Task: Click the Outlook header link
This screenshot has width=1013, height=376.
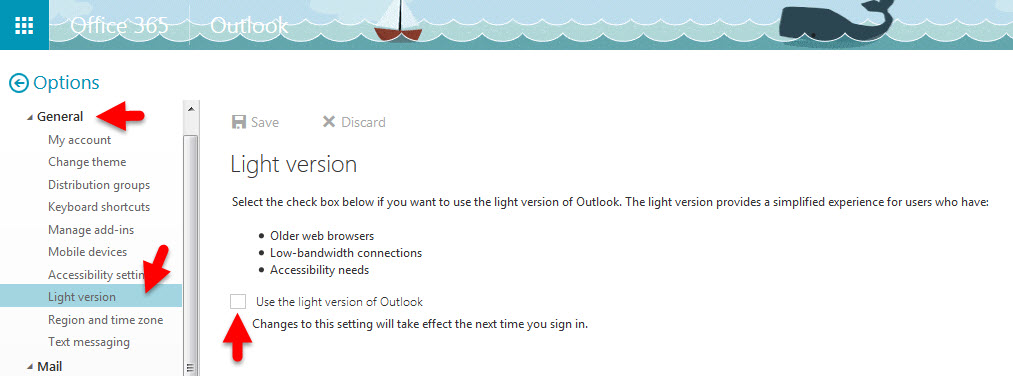Action: pos(249,25)
